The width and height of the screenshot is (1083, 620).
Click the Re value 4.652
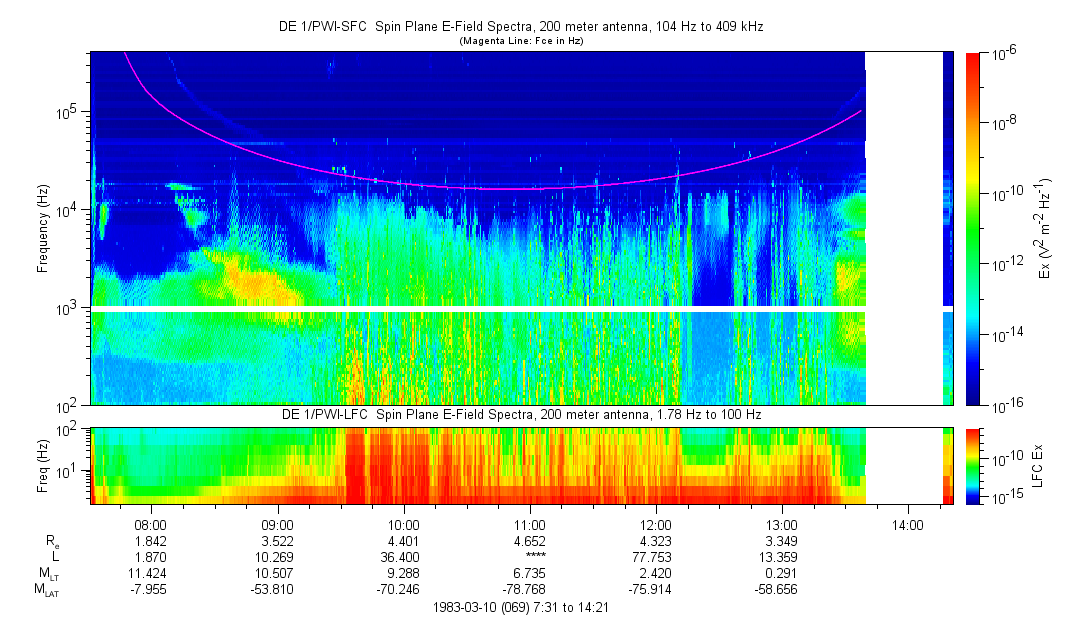tap(529, 540)
